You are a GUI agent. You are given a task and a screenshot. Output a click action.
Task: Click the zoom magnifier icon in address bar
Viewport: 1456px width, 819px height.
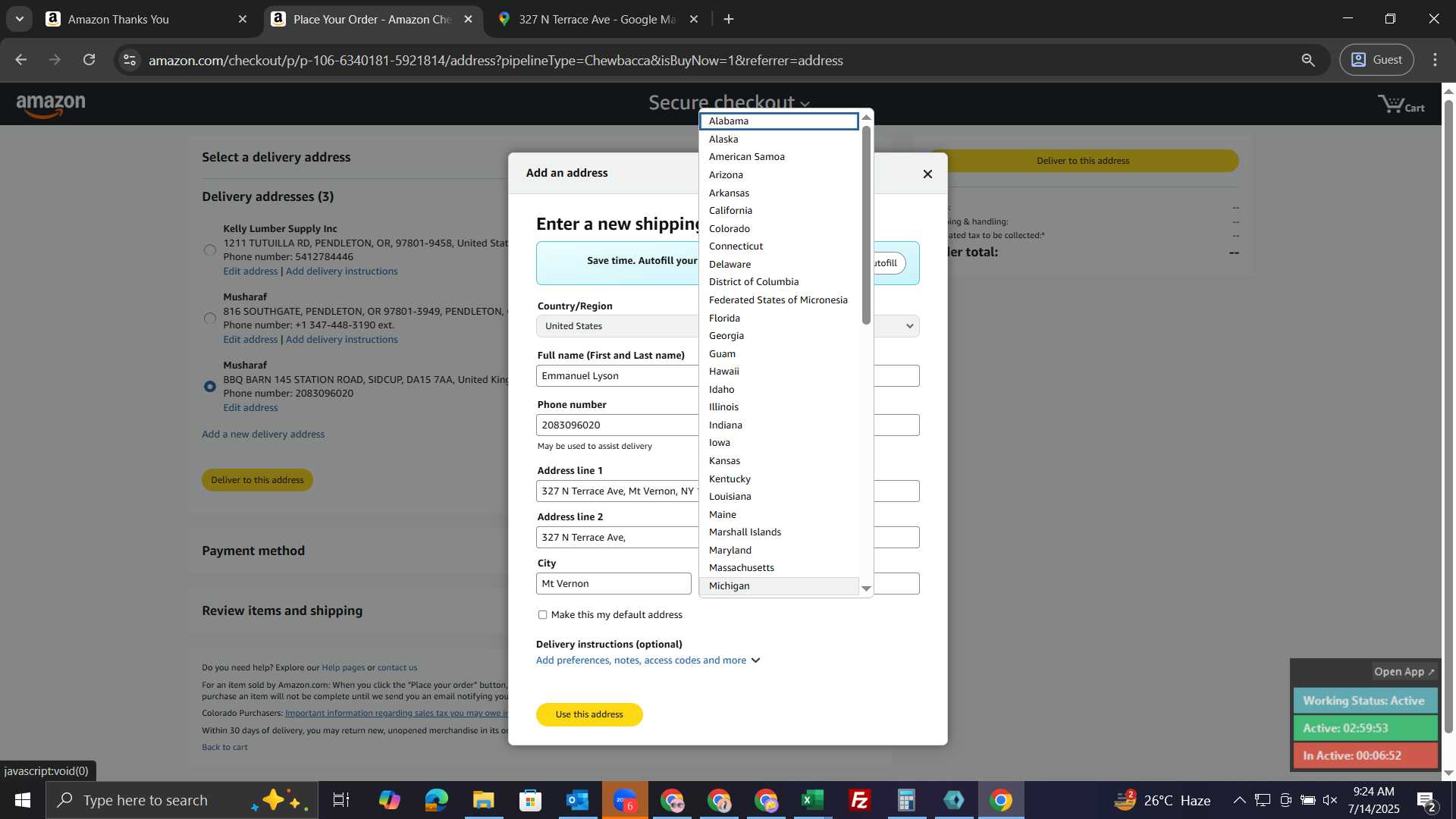tap(1308, 60)
